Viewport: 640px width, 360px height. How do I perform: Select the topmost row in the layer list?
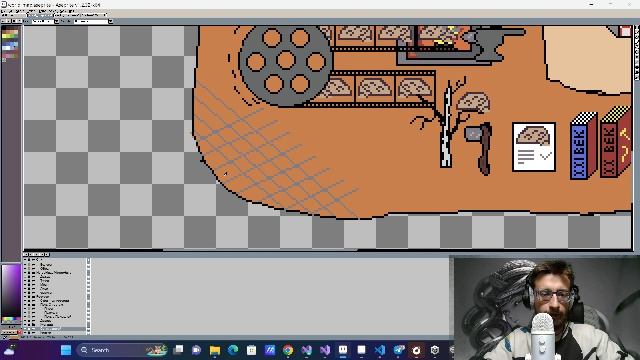coord(54,260)
